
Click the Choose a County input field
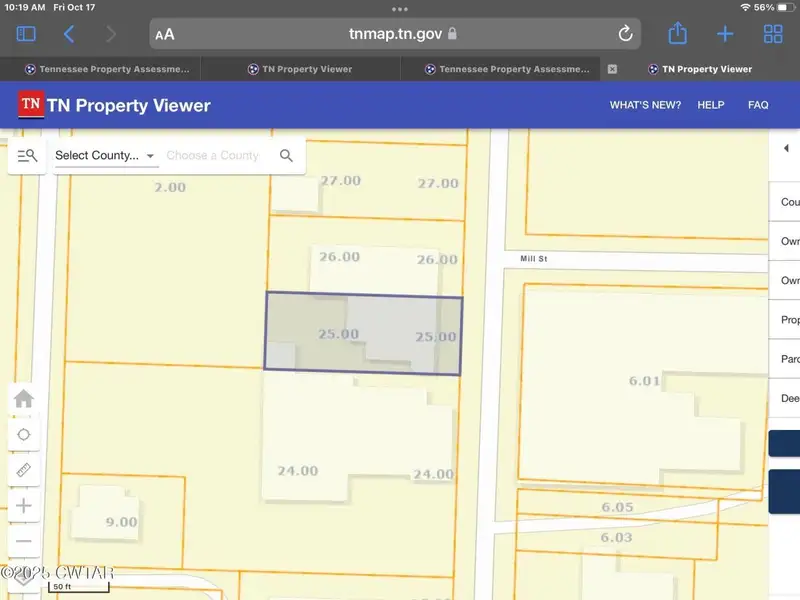click(215, 156)
